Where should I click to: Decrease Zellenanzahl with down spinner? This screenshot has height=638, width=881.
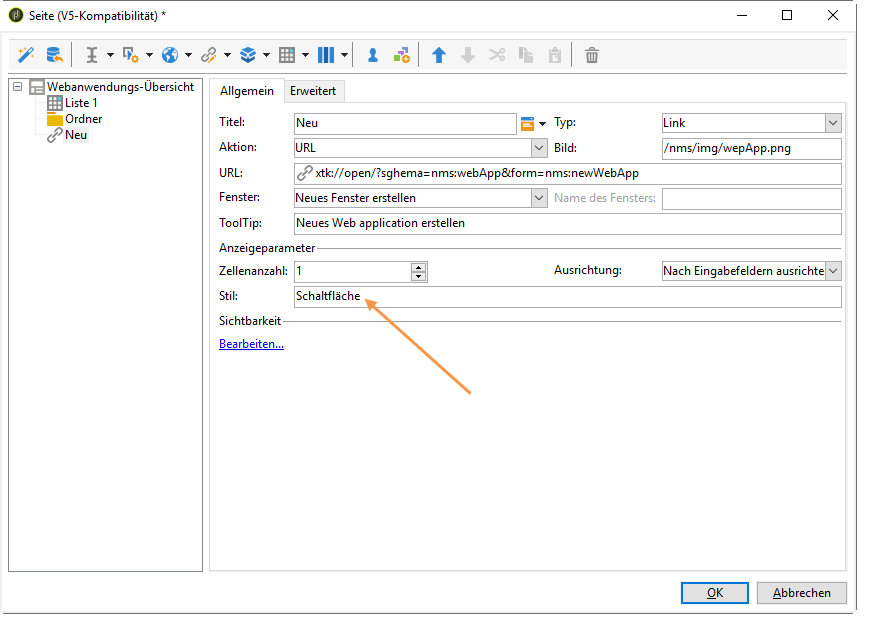pyautogui.click(x=419, y=276)
